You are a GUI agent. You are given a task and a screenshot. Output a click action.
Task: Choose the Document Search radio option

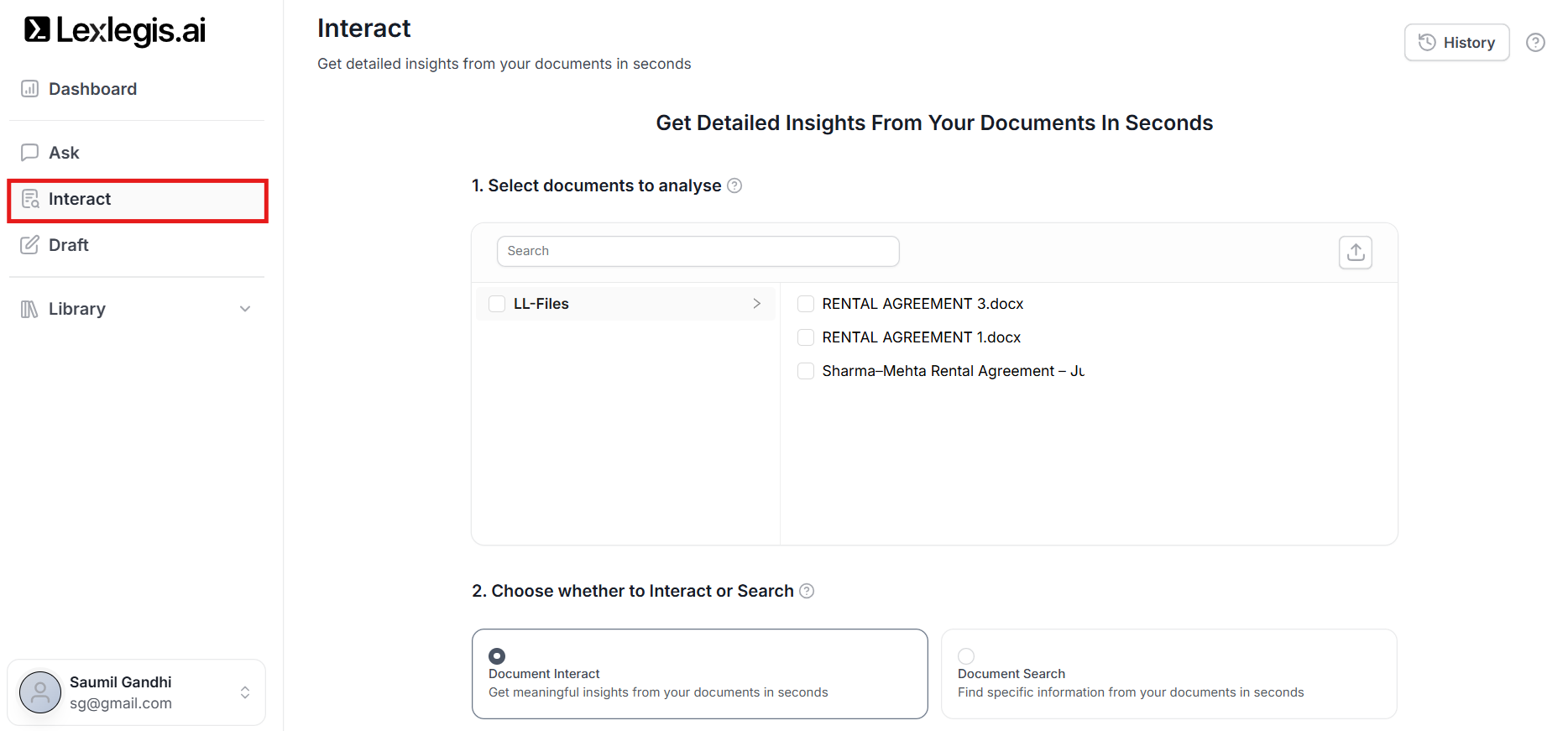pyautogui.click(x=966, y=655)
